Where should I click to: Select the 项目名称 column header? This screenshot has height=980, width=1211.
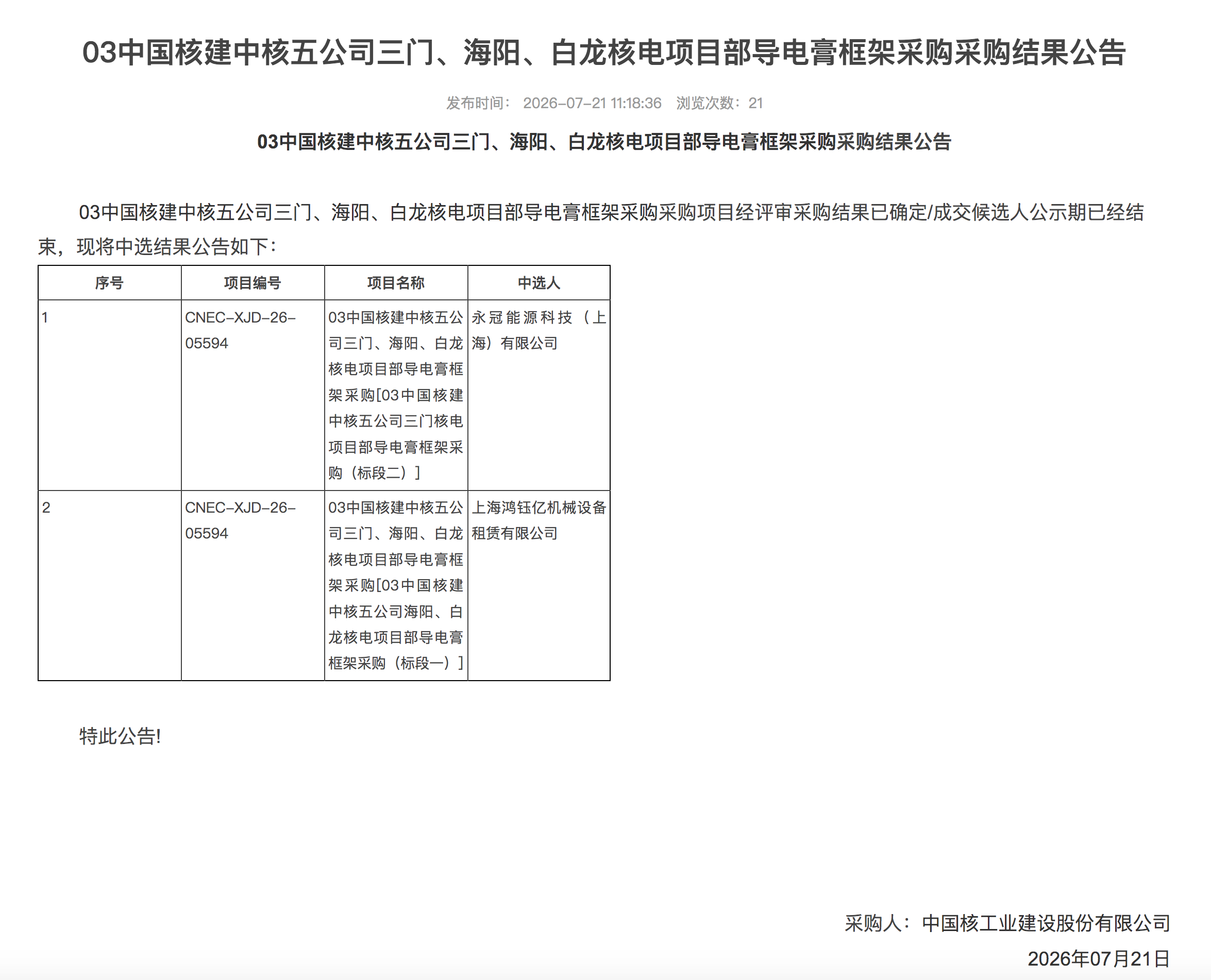pos(396,283)
